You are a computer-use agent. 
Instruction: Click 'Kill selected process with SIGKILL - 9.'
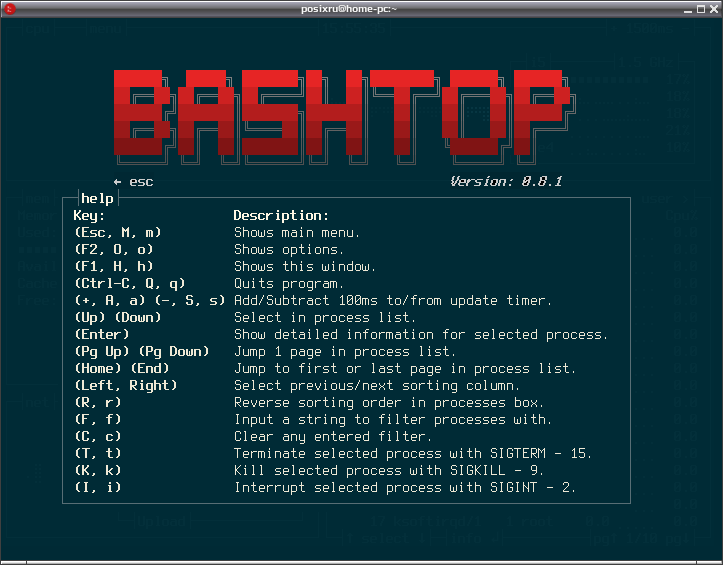point(389,470)
